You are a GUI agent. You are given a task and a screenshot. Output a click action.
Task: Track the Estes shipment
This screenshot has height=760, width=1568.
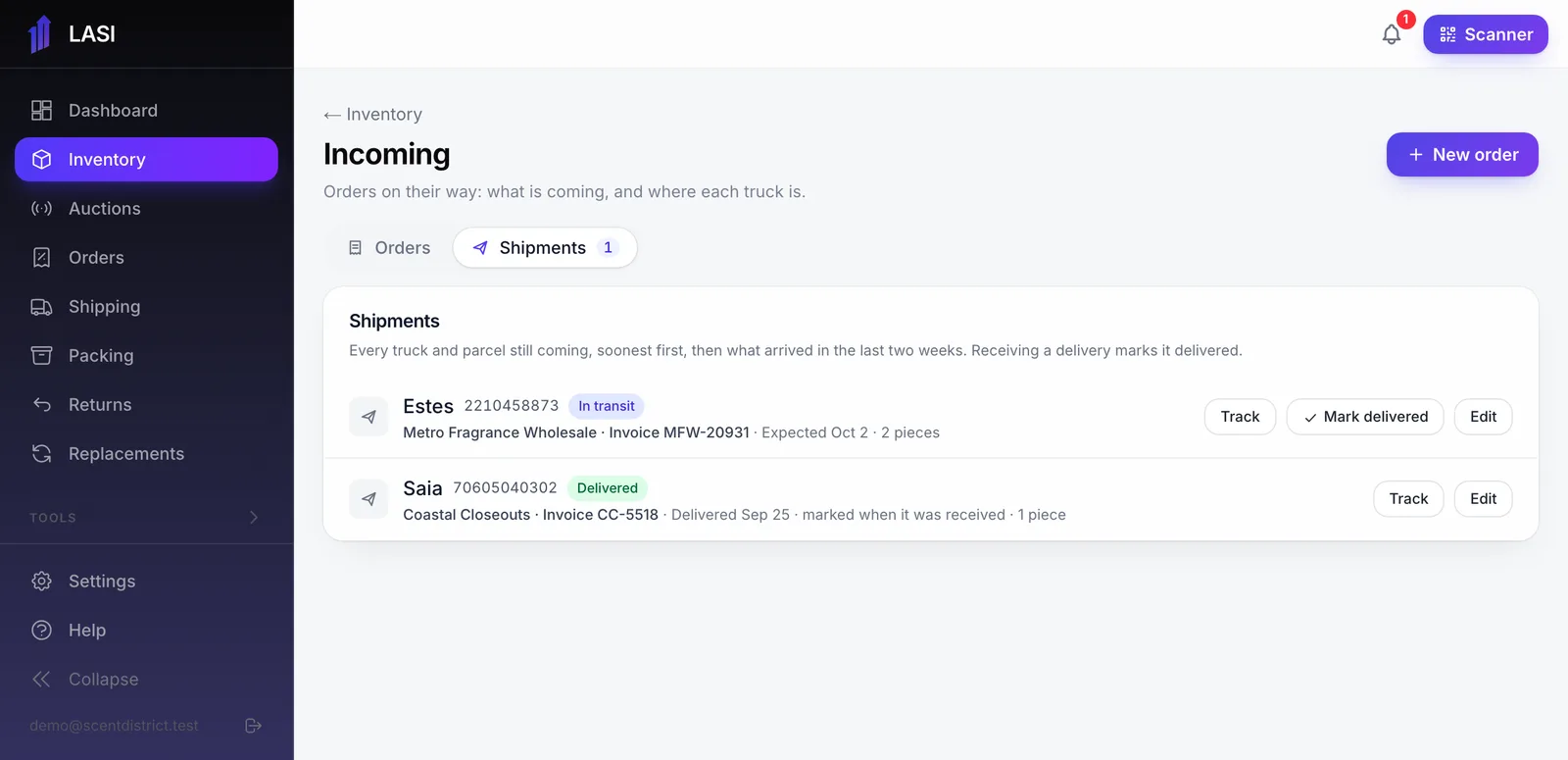click(1240, 417)
